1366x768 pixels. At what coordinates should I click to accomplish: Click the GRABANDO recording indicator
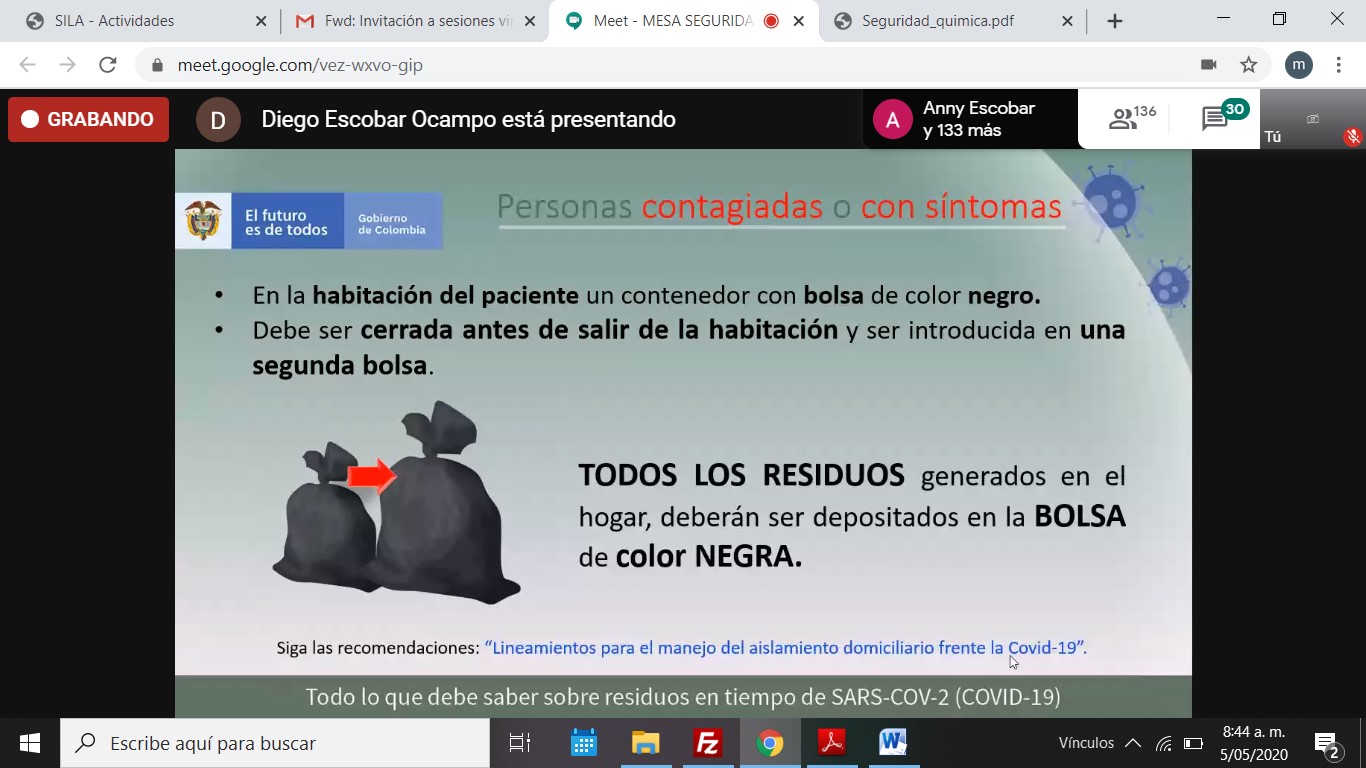89,119
